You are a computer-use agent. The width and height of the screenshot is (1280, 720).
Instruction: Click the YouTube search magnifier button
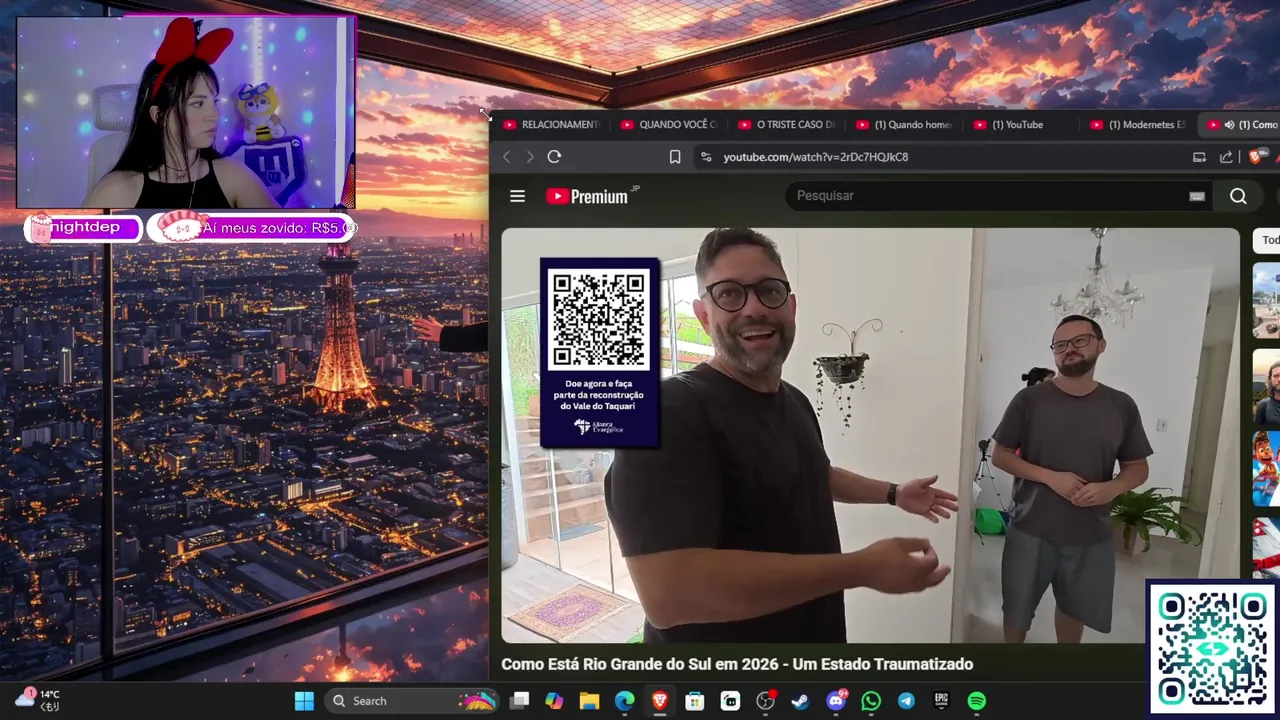(x=1238, y=196)
